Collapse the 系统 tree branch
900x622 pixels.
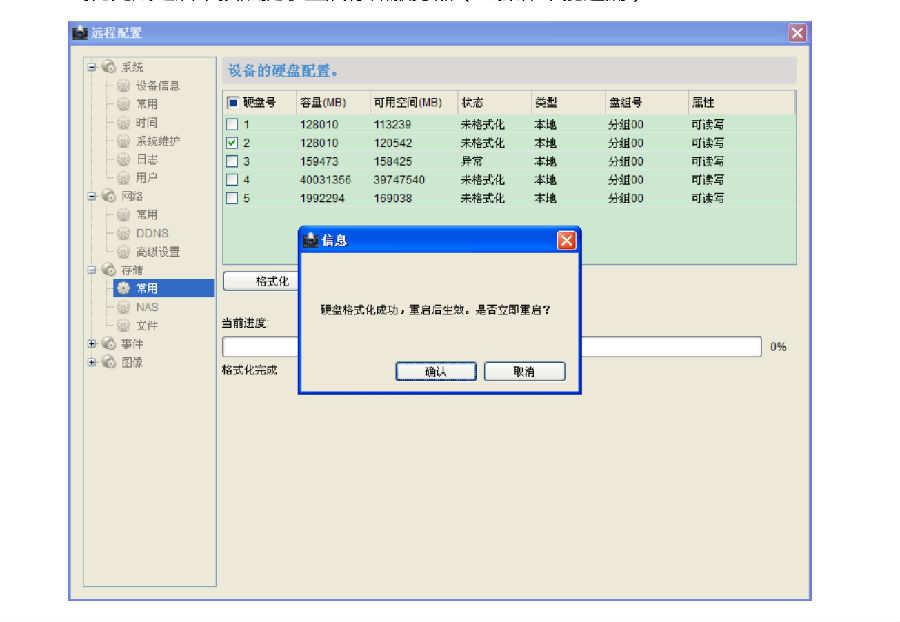point(91,67)
